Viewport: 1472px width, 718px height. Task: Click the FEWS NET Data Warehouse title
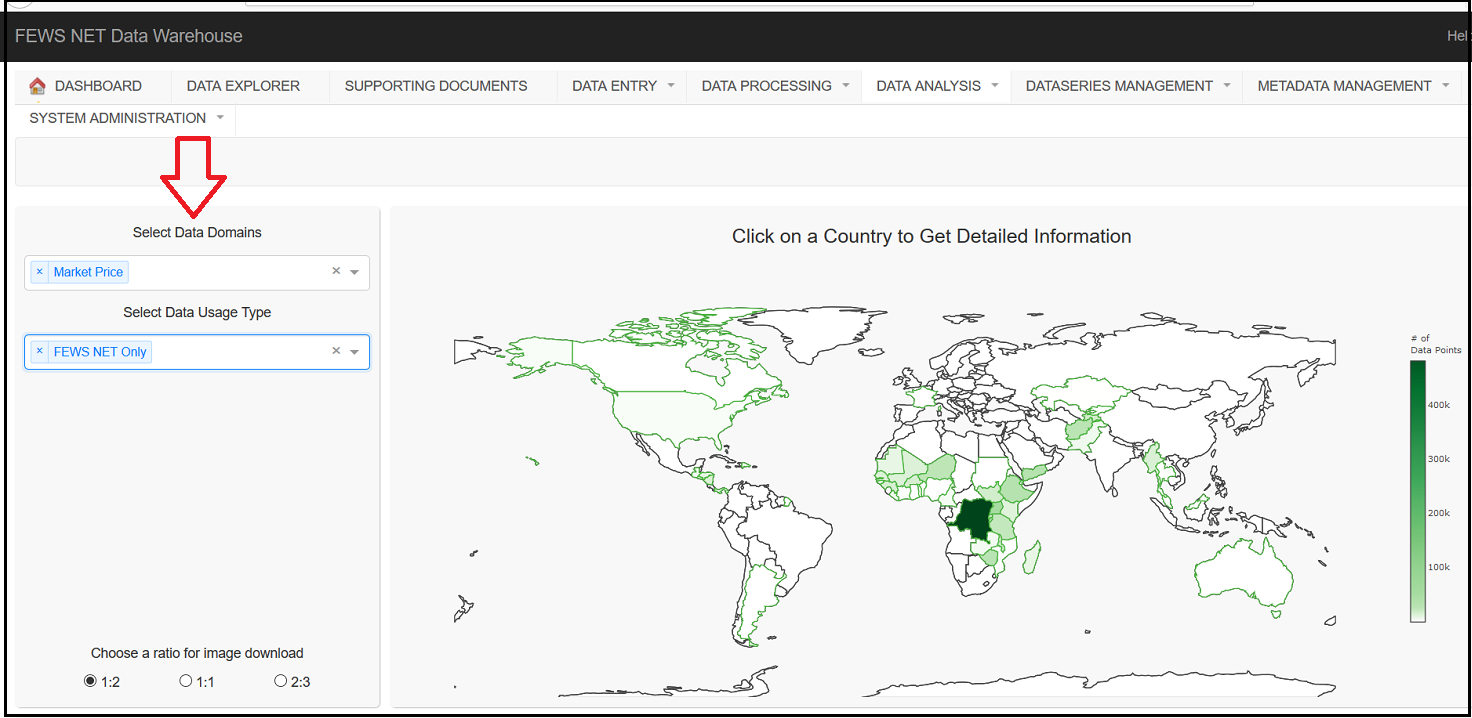129,36
